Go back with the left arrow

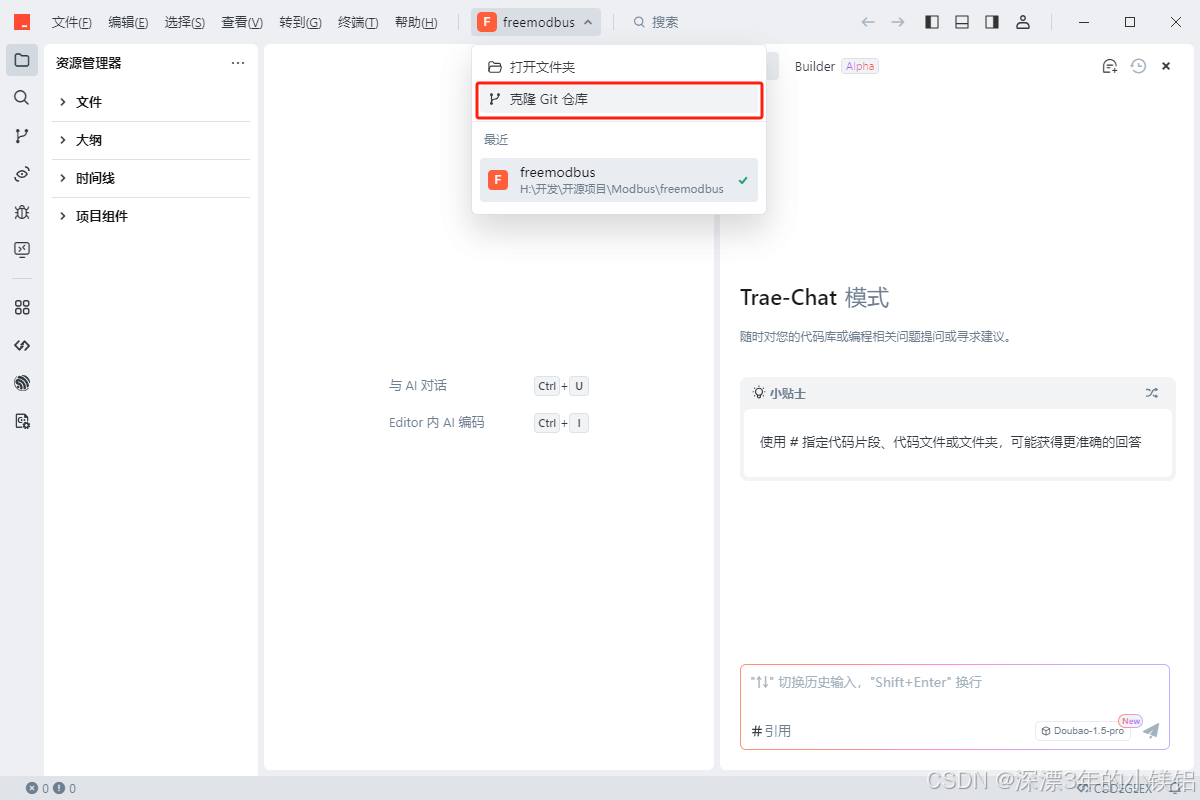pos(868,22)
